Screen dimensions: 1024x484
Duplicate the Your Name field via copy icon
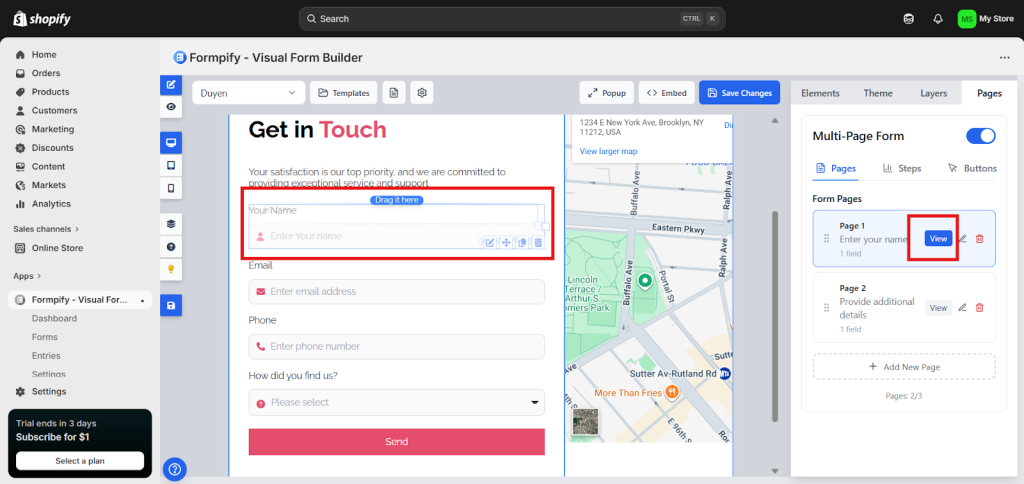click(522, 243)
